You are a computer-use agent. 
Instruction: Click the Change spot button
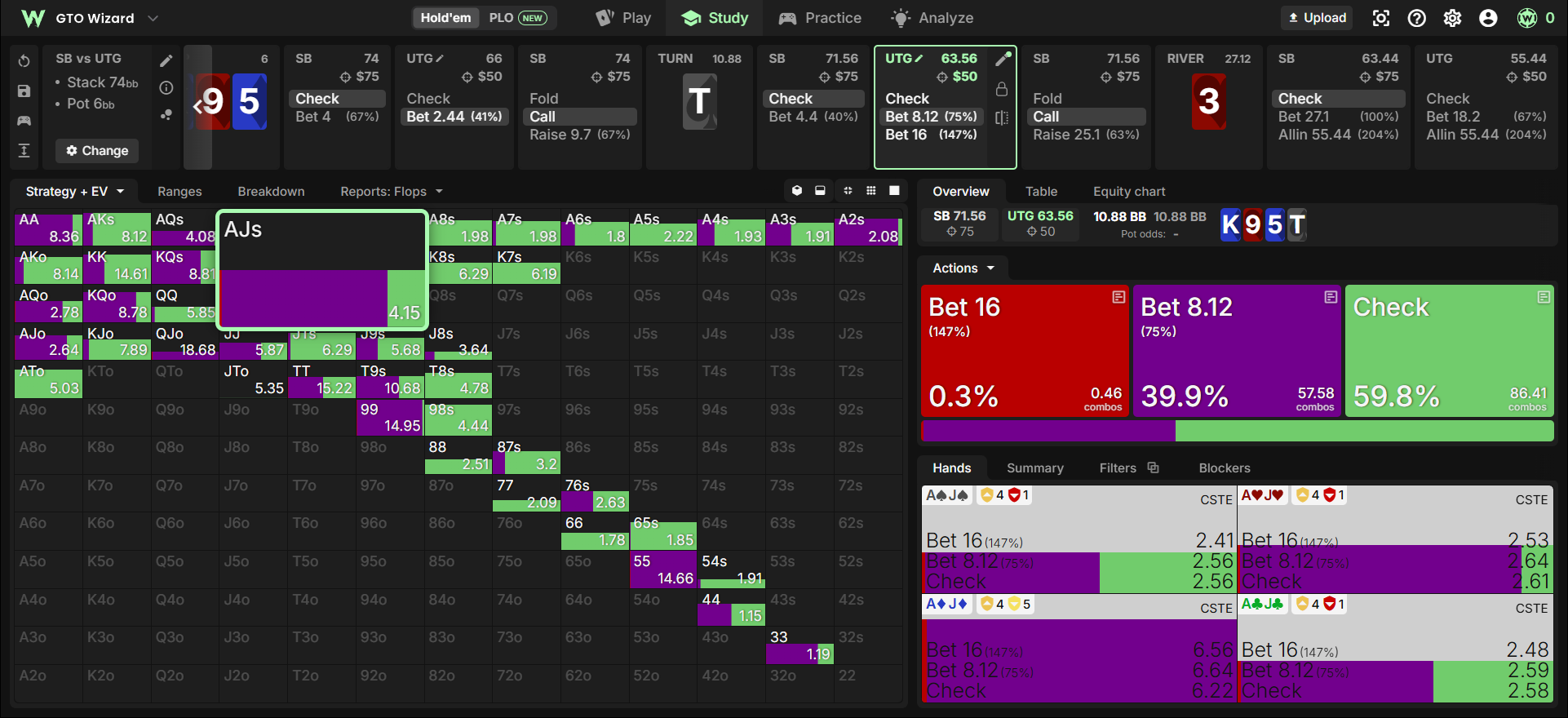(x=97, y=150)
